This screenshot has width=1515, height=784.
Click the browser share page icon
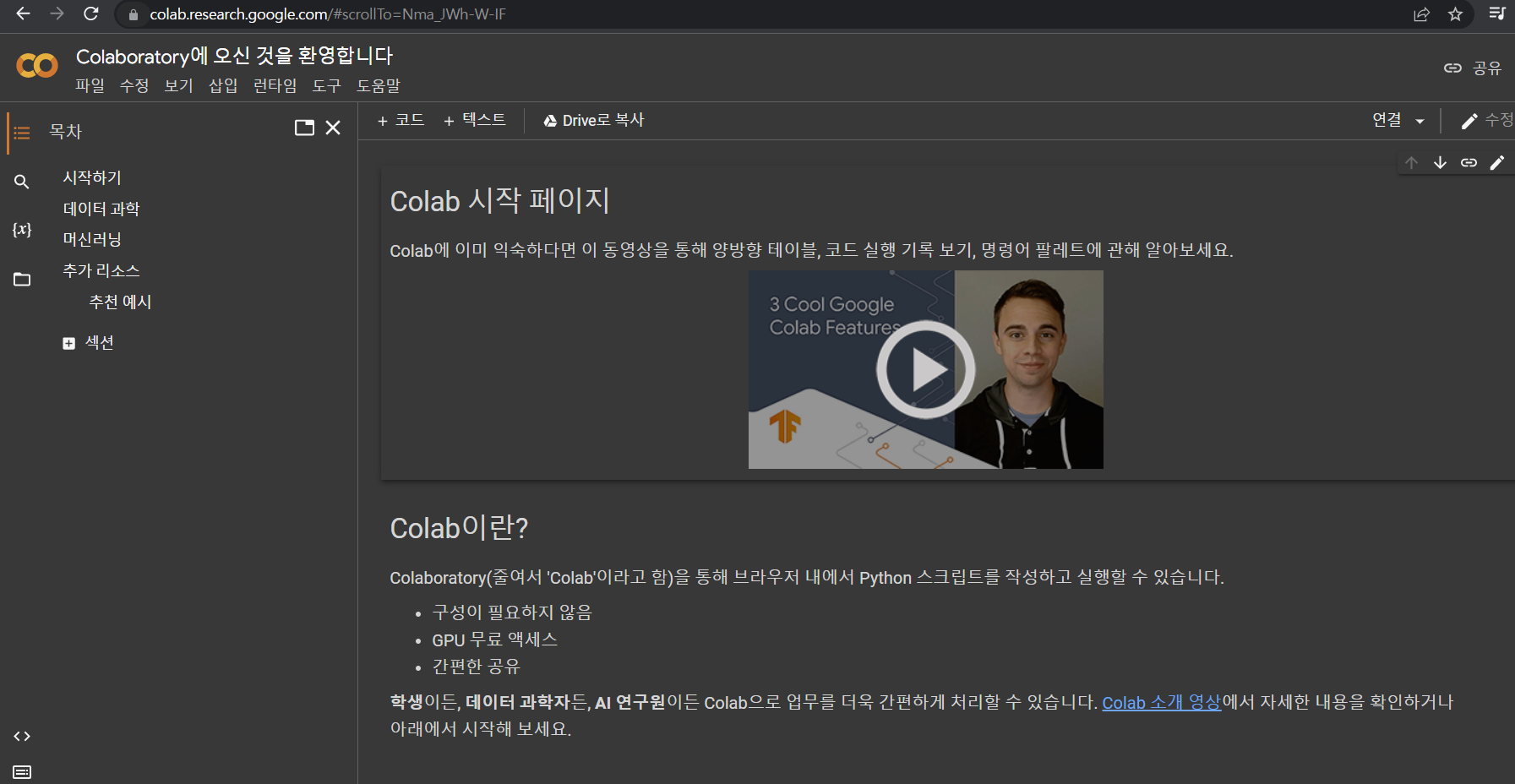[x=1422, y=14]
